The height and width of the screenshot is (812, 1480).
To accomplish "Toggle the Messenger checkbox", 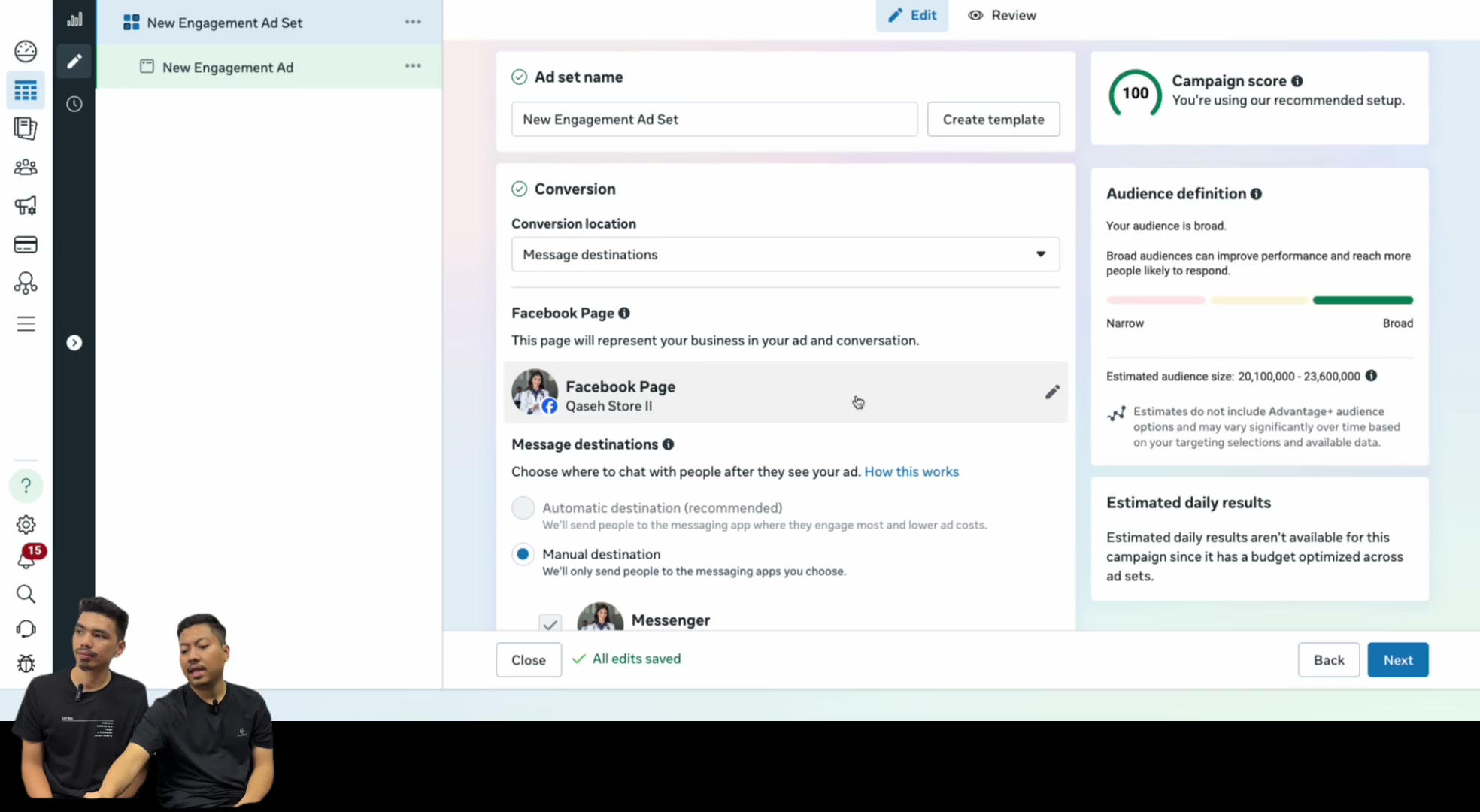I will click(550, 623).
